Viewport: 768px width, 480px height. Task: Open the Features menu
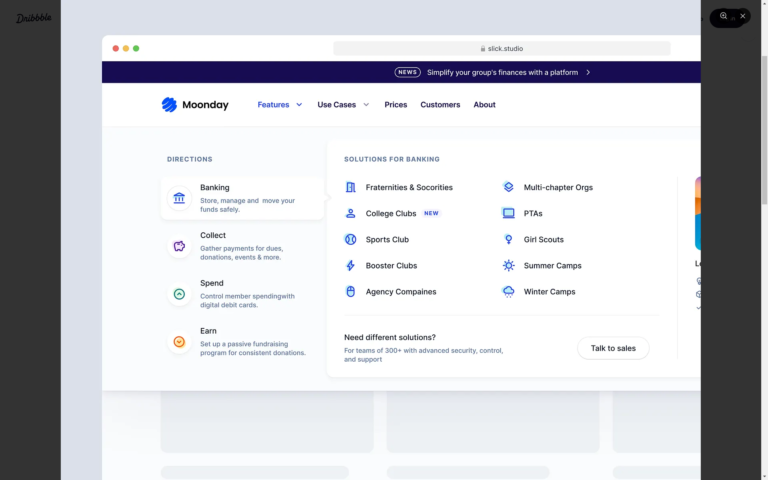[x=273, y=104]
